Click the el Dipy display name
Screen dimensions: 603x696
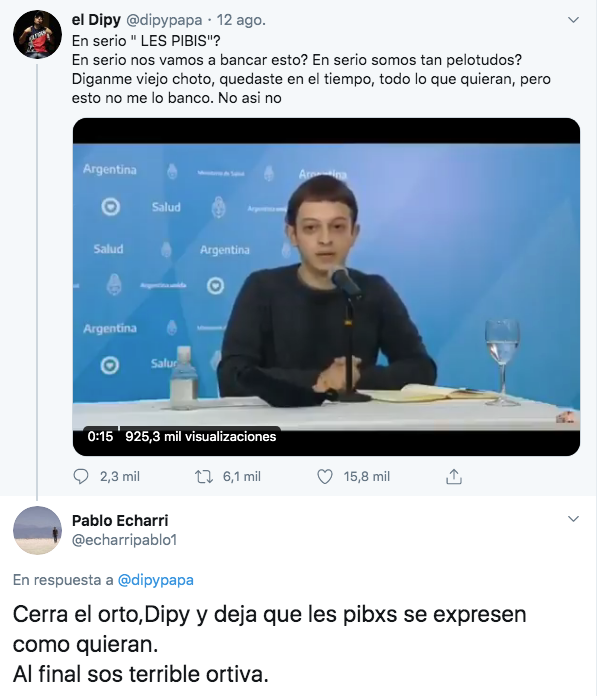[96, 19]
